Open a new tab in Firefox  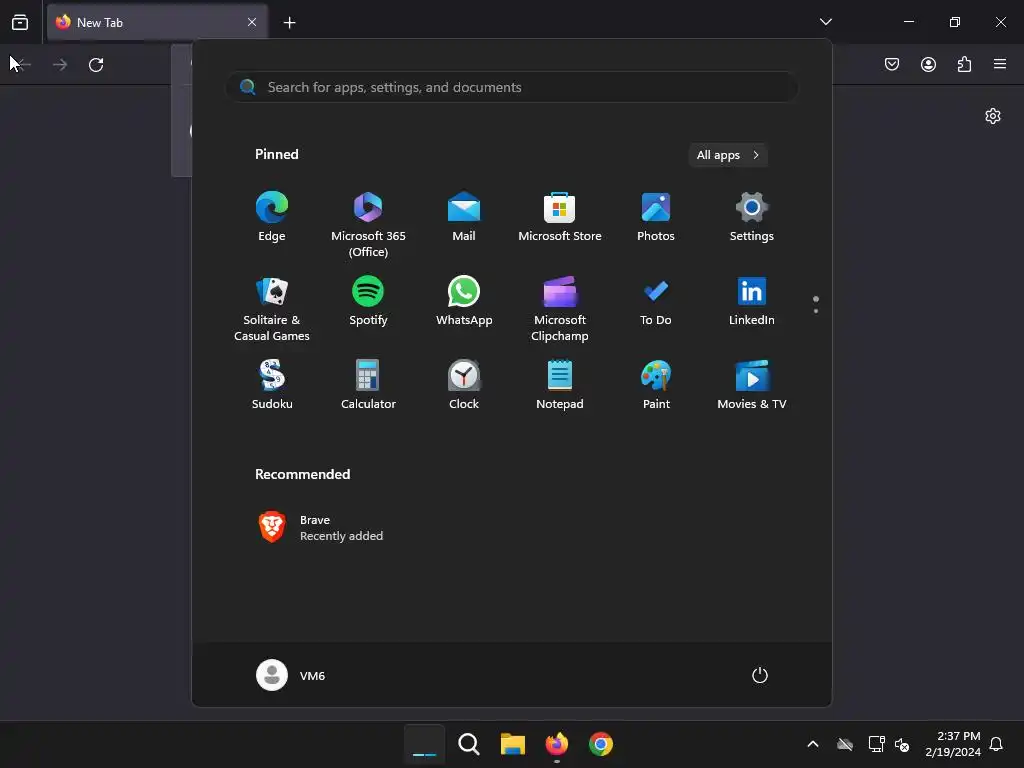[289, 23]
